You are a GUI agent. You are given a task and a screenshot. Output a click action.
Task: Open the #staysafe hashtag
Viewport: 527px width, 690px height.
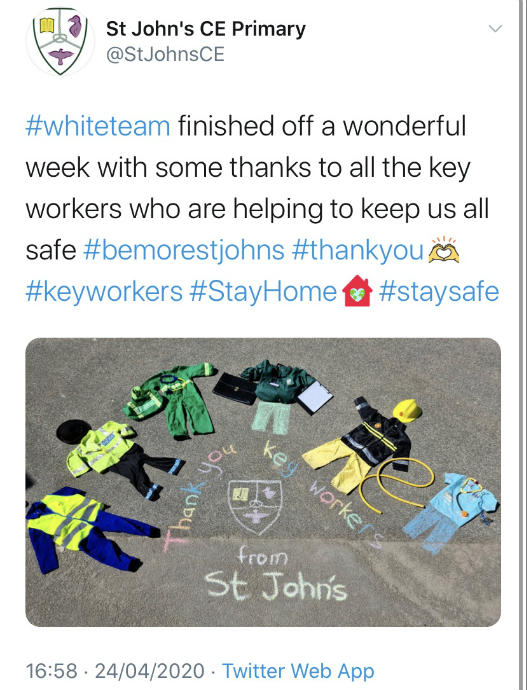pyautogui.click(x=439, y=292)
